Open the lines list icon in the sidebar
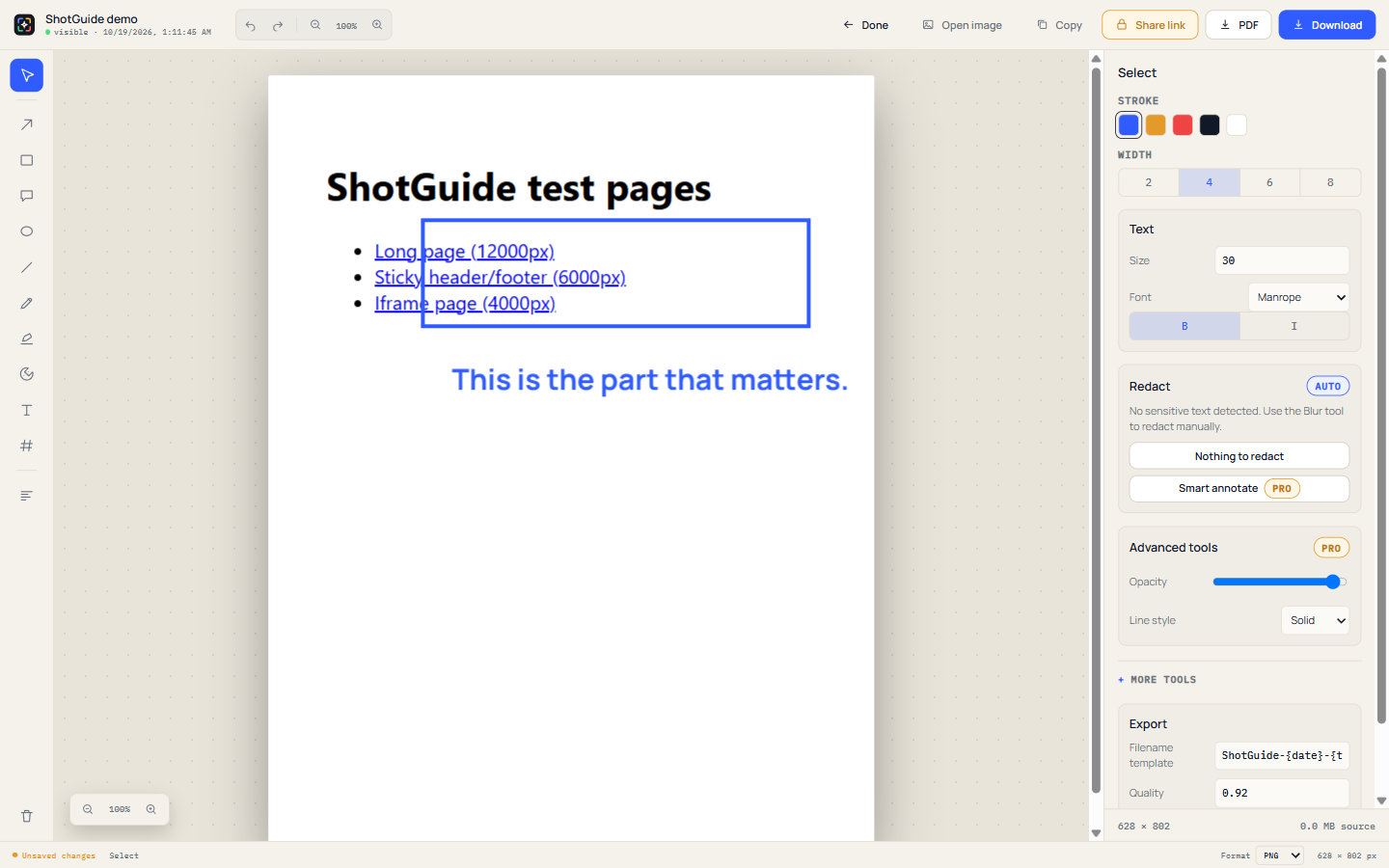The image size is (1389, 868). (26, 496)
